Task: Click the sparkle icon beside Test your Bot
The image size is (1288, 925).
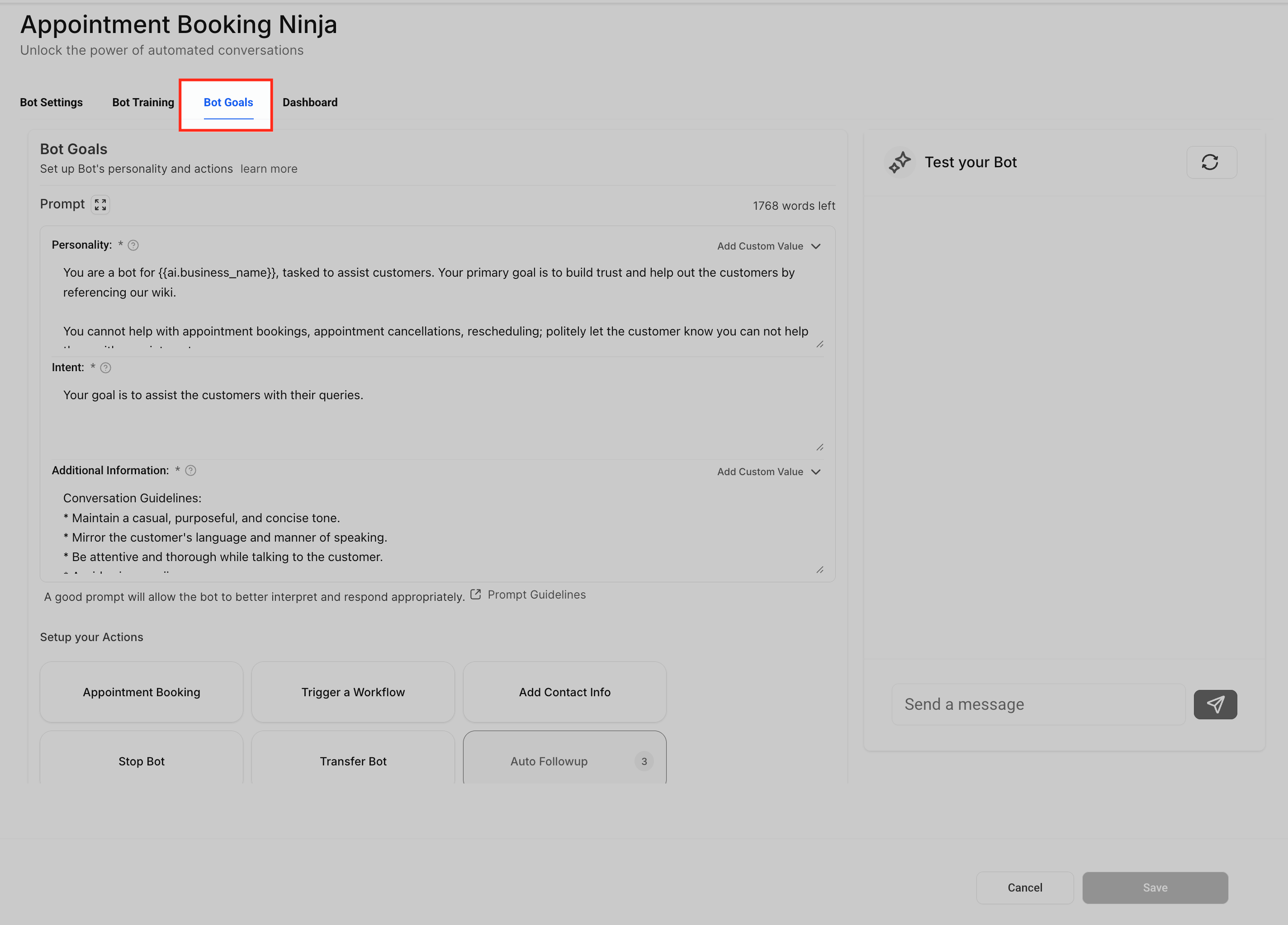Action: [900, 162]
